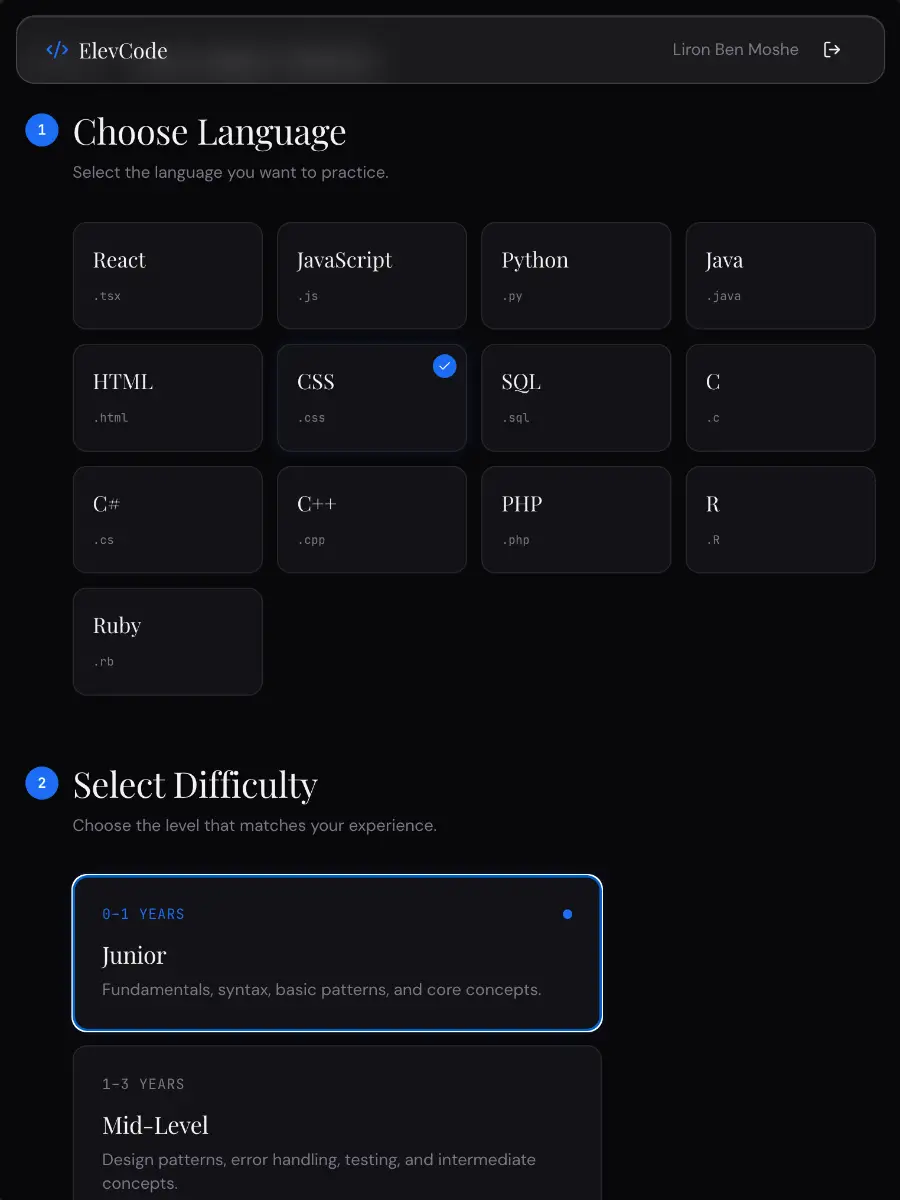Image resolution: width=900 pixels, height=1200 pixels.
Task: Pick the PHP language card
Action: click(576, 520)
